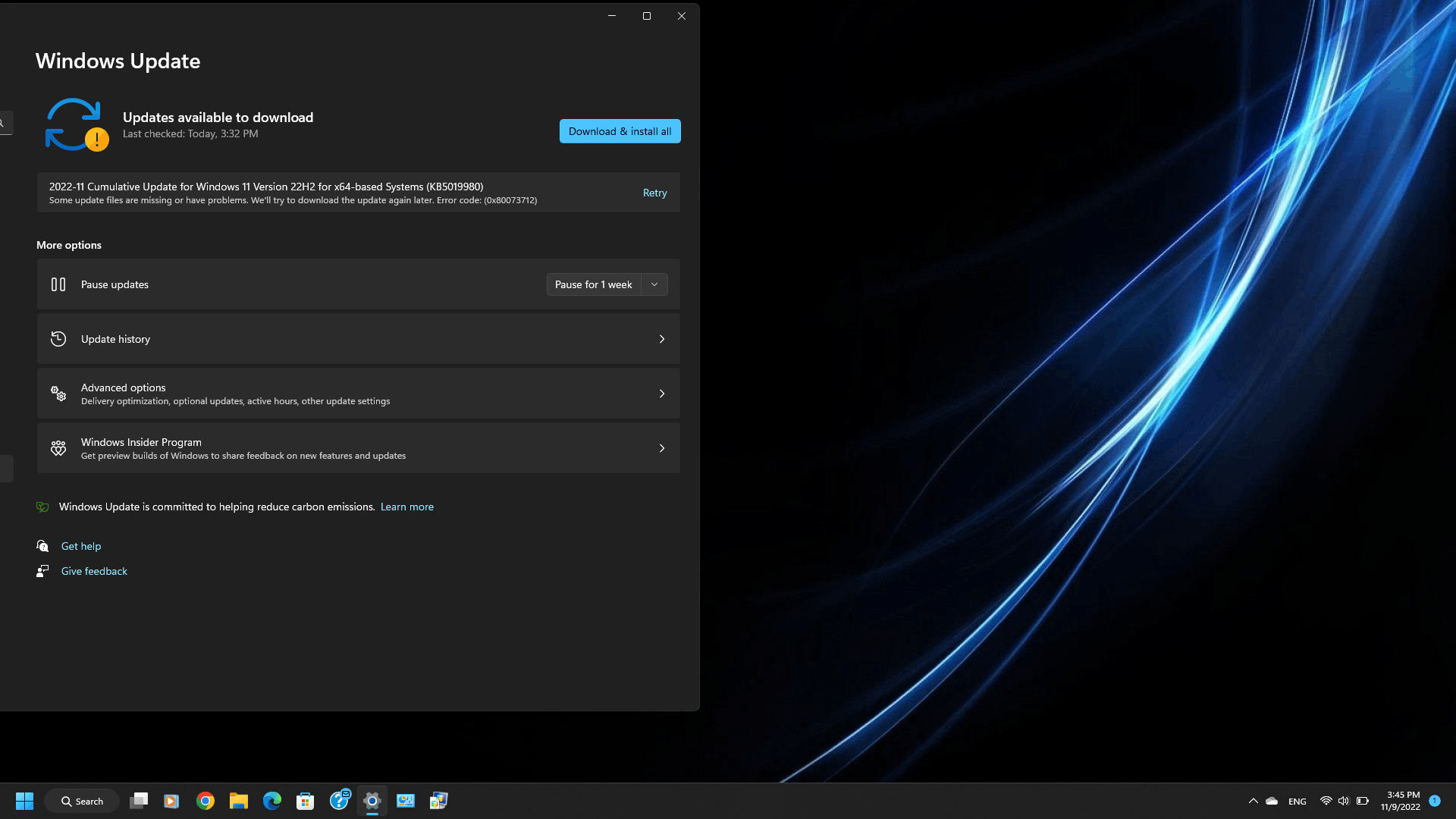
Task: Open the Advanced options chevron
Action: tap(661, 393)
